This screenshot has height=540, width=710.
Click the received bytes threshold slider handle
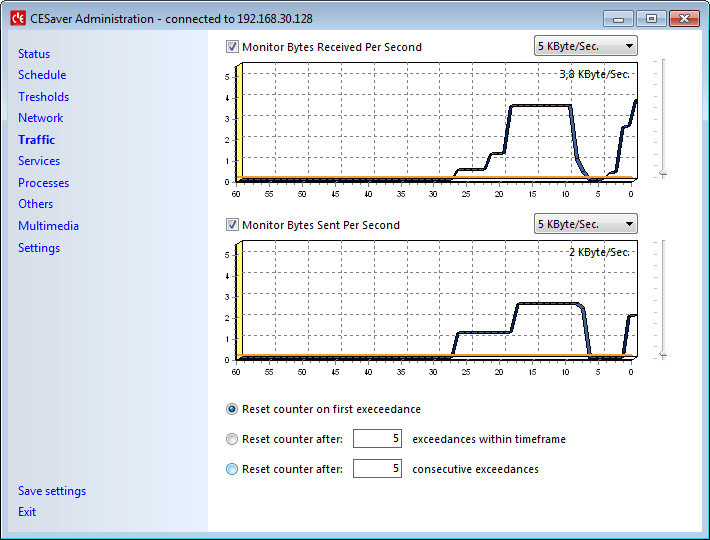[663, 173]
